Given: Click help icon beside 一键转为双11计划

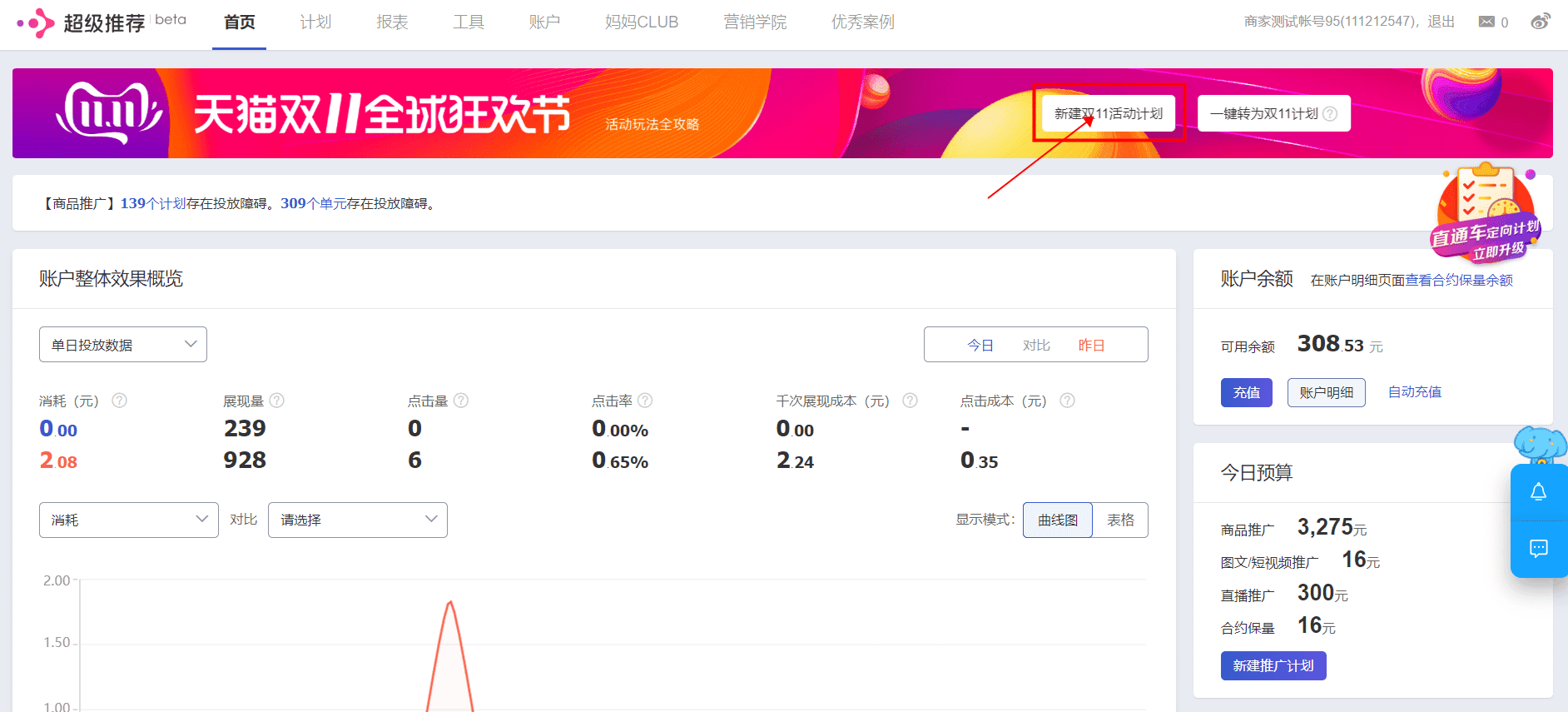Looking at the screenshot, I should click(x=1330, y=114).
